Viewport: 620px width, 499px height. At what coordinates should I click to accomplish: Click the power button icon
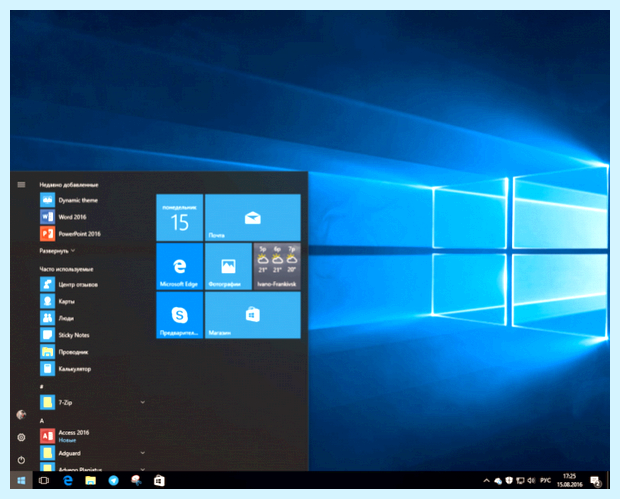click(x=21, y=460)
